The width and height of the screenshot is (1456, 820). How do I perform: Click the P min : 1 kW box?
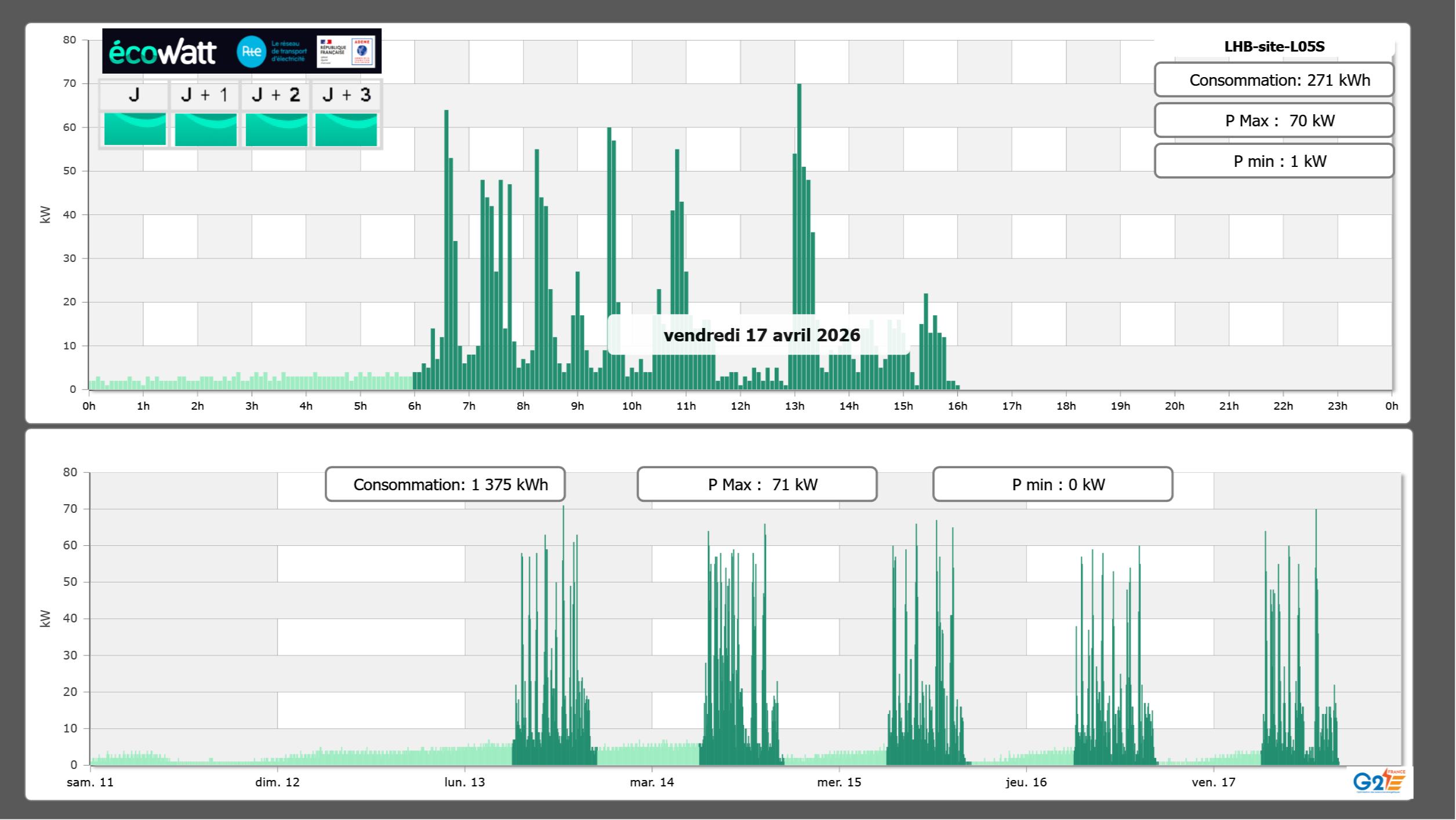point(1274,161)
